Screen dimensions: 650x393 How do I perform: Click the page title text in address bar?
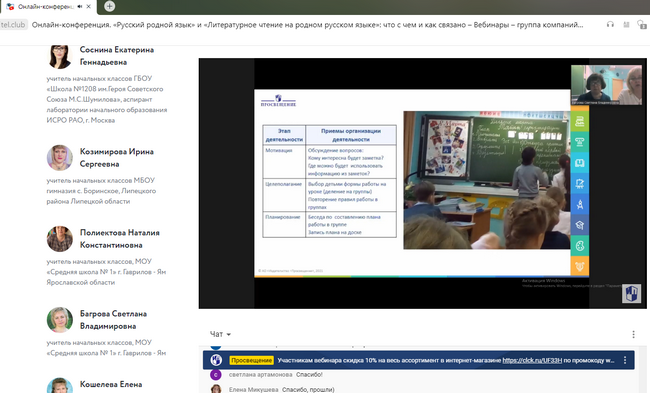click(307, 25)
